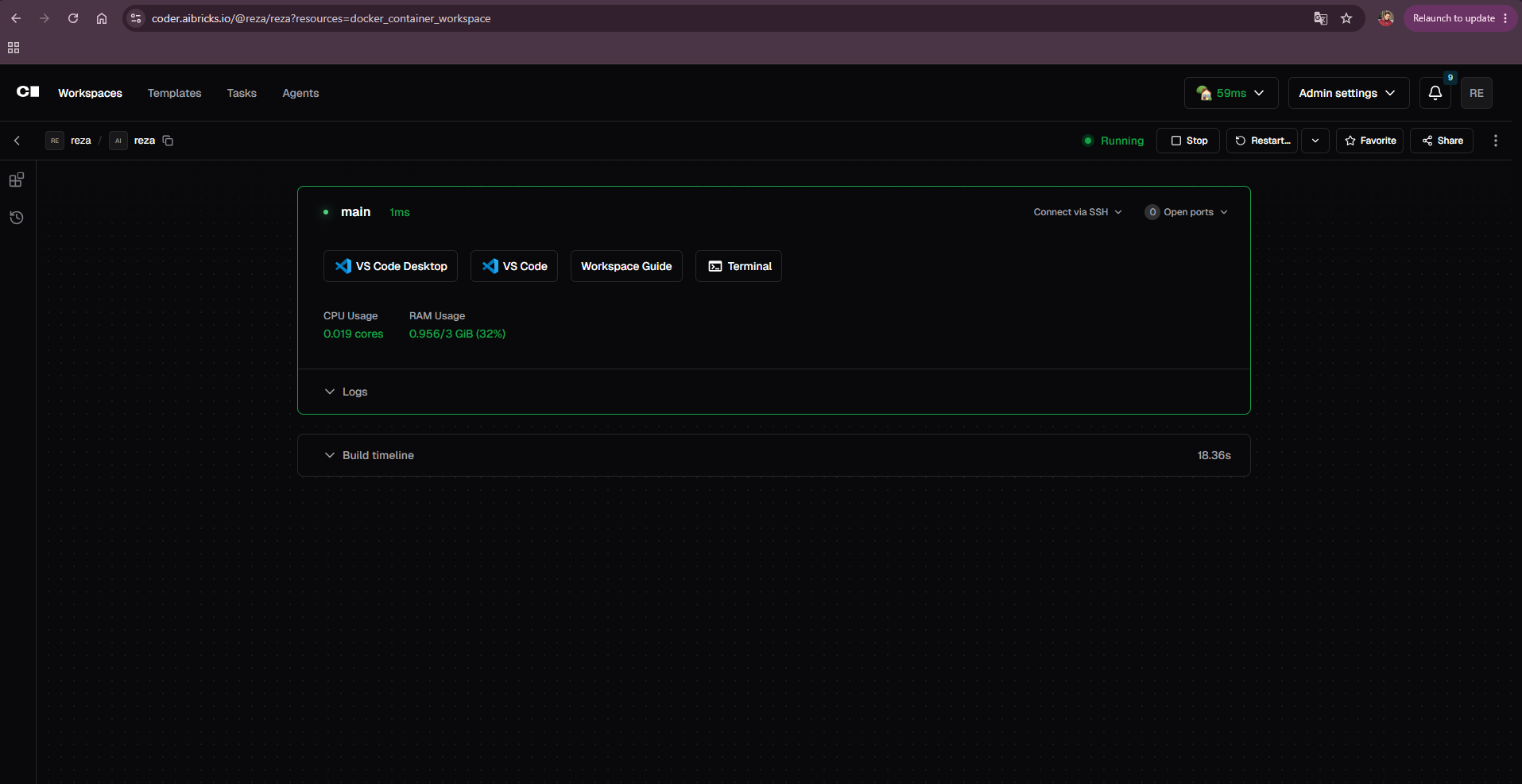Click the 1ms agent latency
Viewport: 1522px width, 784px height.
(x=400, y=212)
